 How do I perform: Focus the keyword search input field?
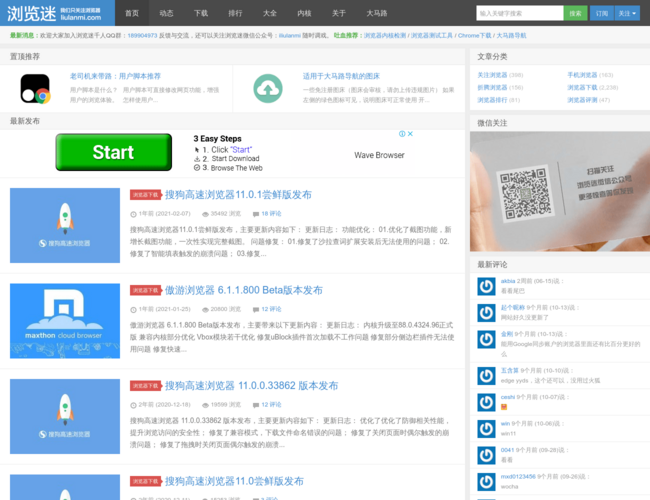(520, 13)
